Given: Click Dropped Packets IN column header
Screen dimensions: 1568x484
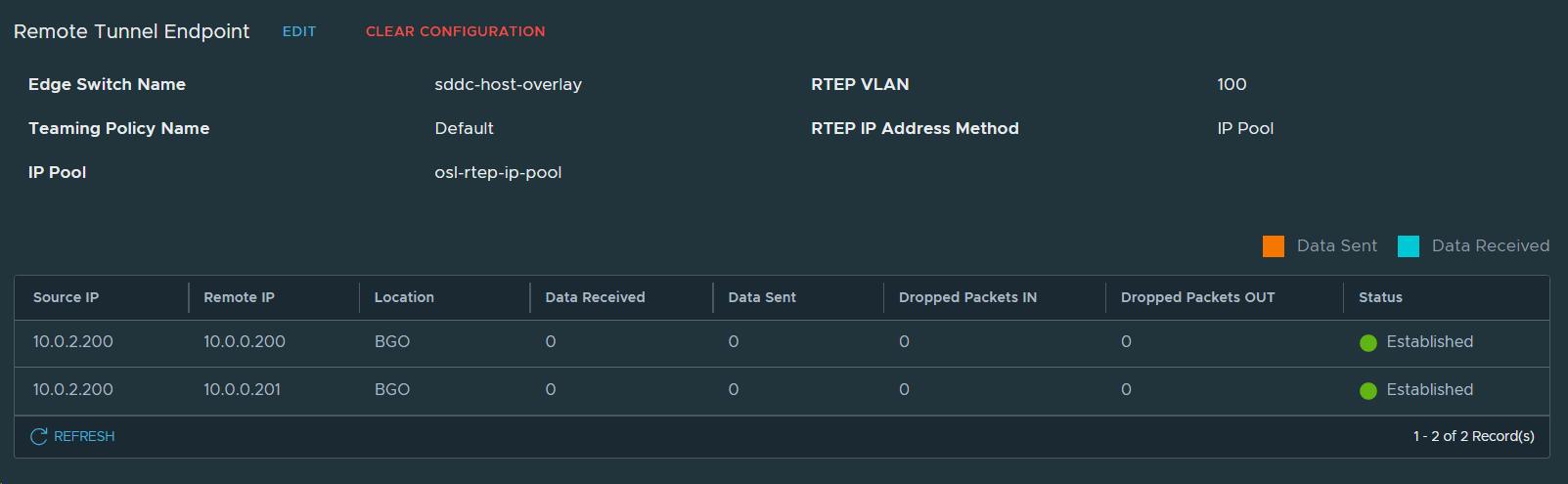Looking at the screenshot, I should coord(967,297).
